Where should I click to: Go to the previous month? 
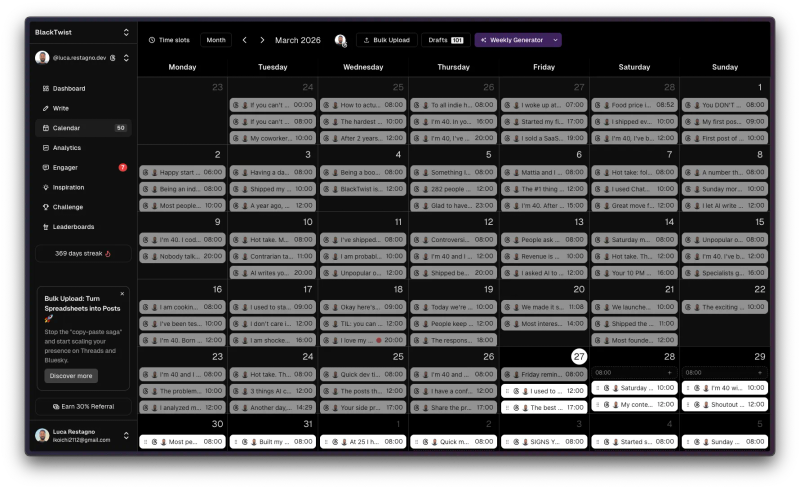245,40
